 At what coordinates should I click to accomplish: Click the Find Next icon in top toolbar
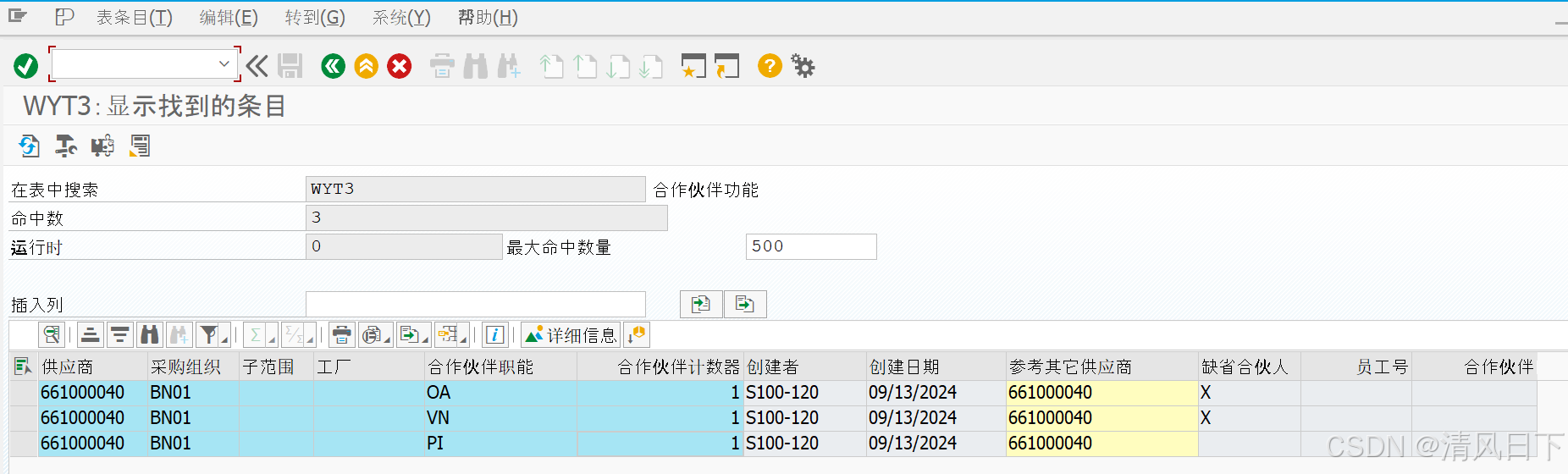509,66
